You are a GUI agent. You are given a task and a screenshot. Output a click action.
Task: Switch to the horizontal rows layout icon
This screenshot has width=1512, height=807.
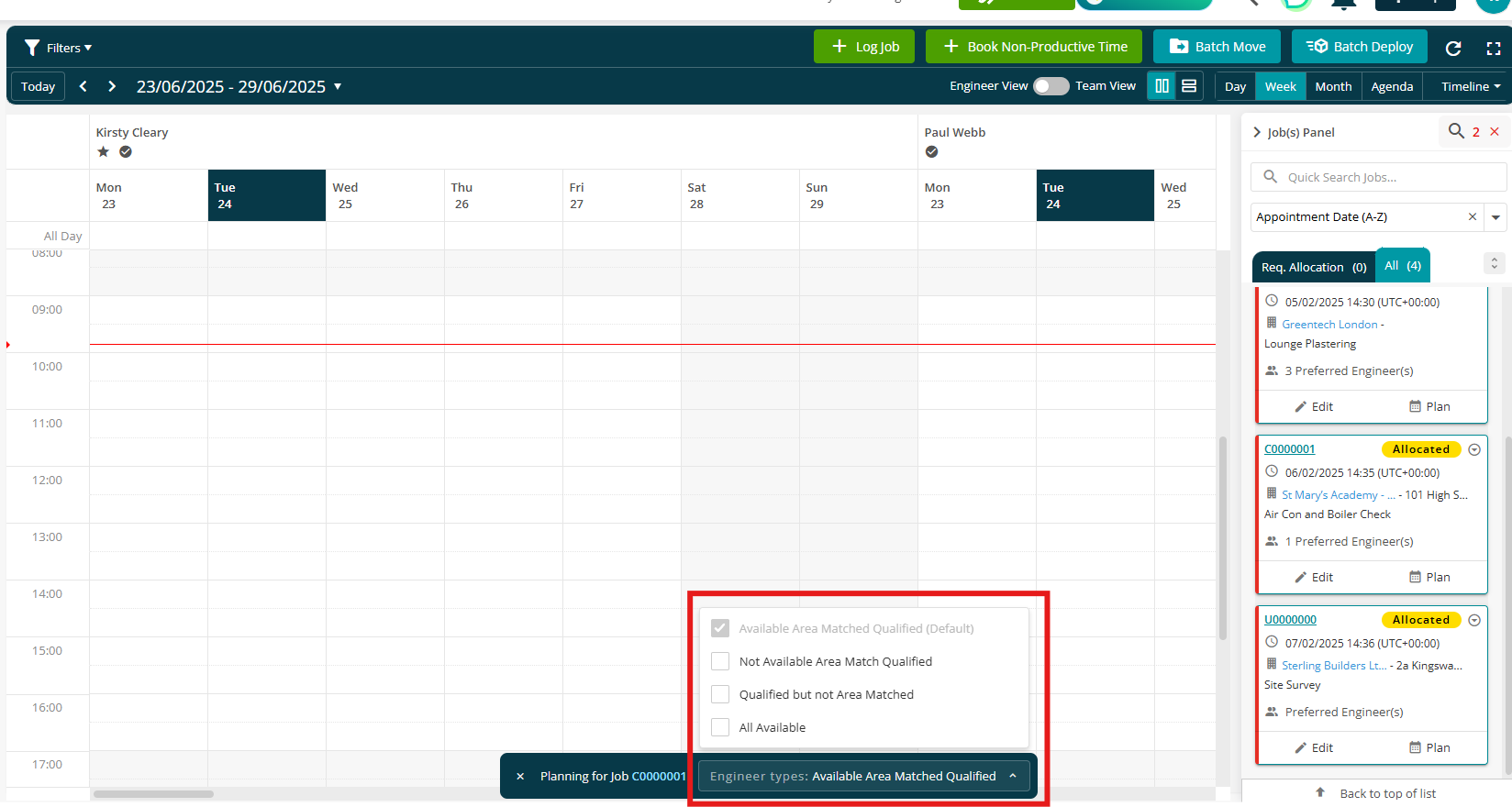click(1189, 86)
